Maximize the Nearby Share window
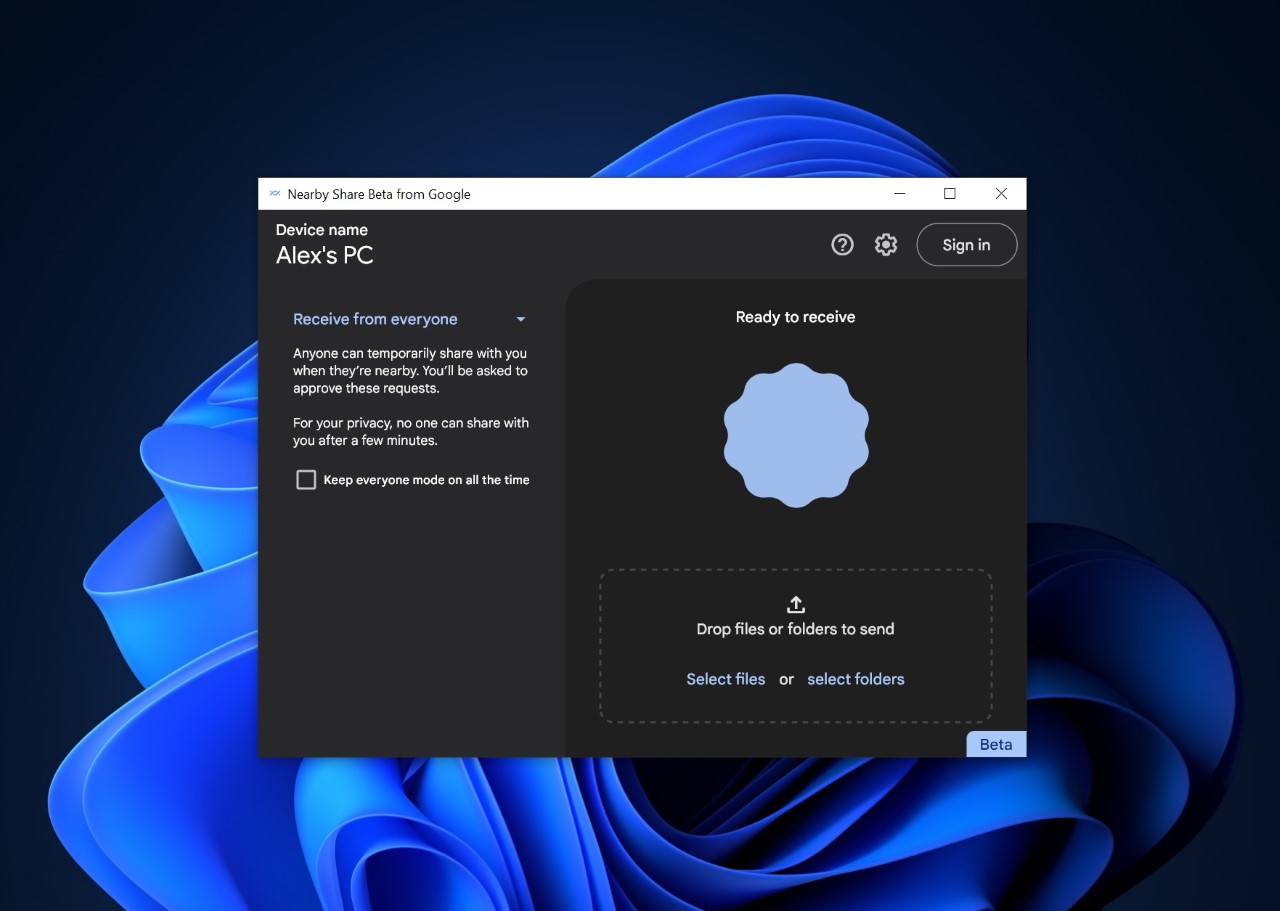This screenshot has height=911, width=1280. click(950, 194)
